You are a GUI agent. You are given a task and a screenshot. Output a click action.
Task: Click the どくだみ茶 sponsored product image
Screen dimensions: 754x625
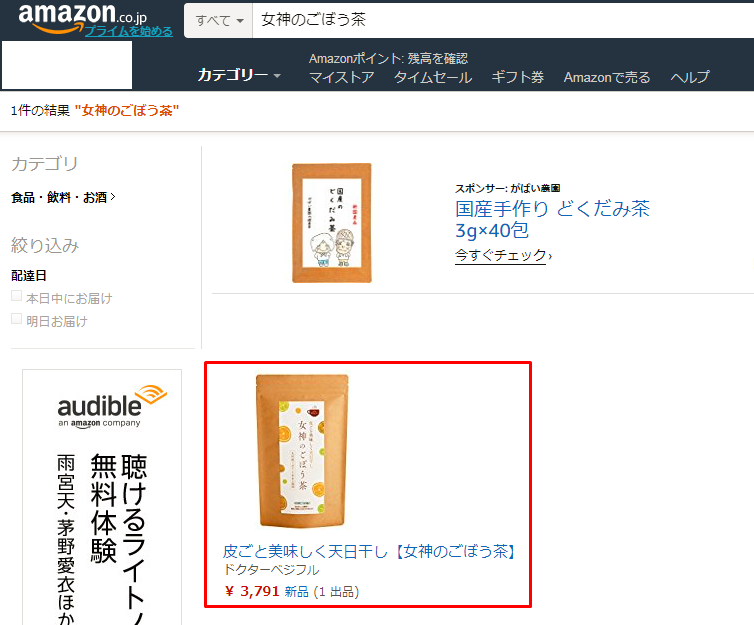coord(332,223)
